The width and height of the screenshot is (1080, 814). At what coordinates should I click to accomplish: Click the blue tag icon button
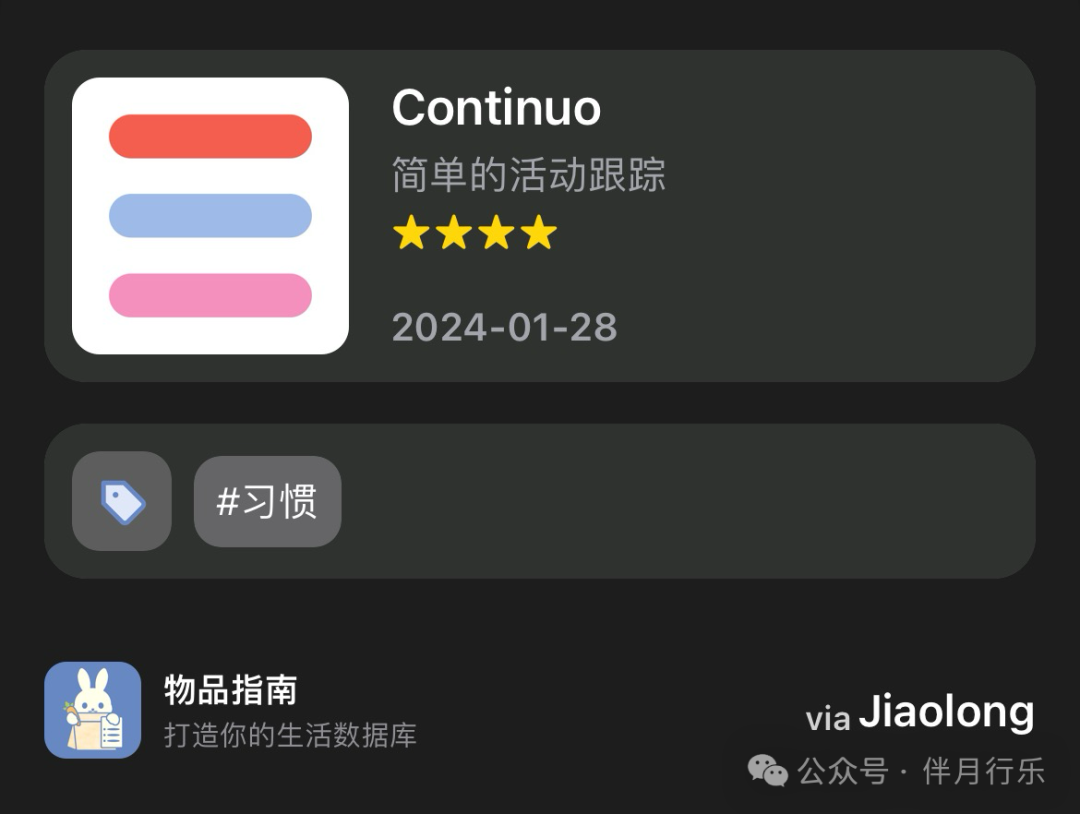[x=122, y=501]
